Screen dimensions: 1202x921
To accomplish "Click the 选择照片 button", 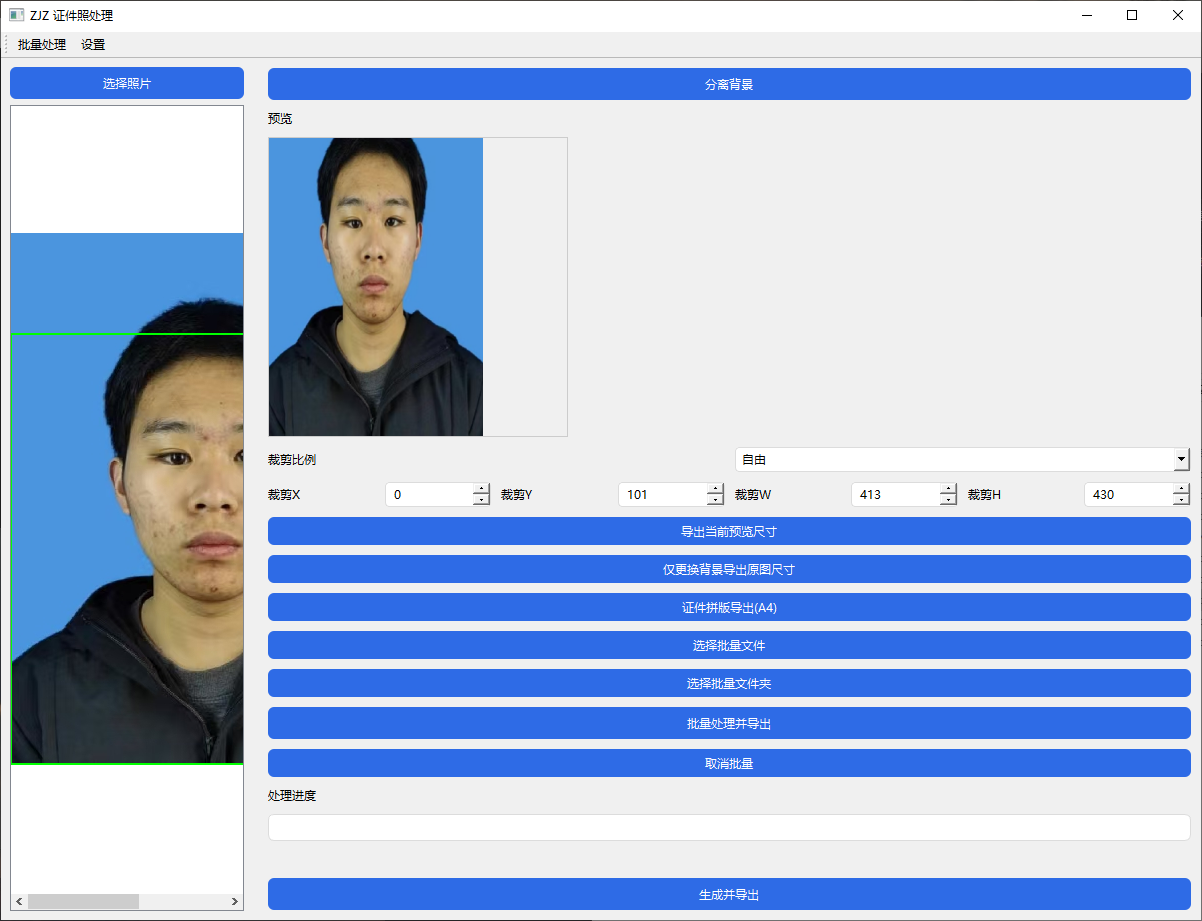I will tap(126, 83).
